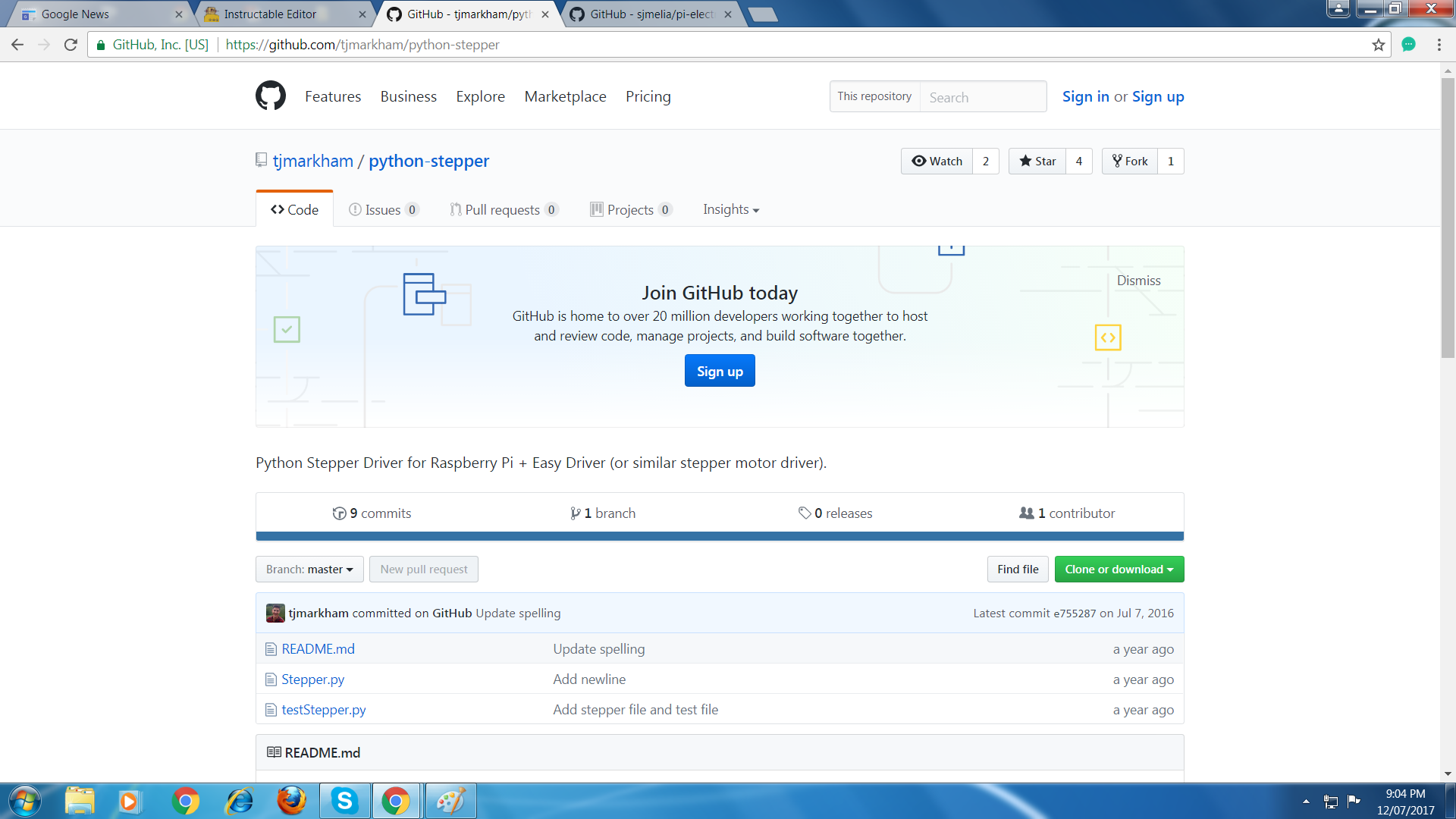Dismiss the Join GitHub banner
Image resolution: width=1456 pixels, height=819 pixels.
coord(1138,281)
